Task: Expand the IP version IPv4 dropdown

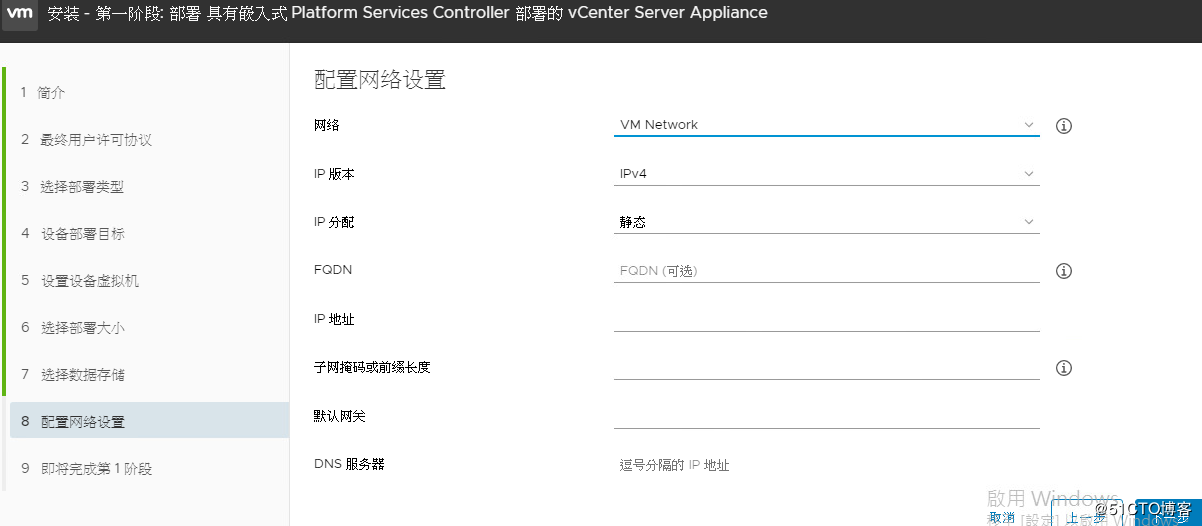Action: 826,174
